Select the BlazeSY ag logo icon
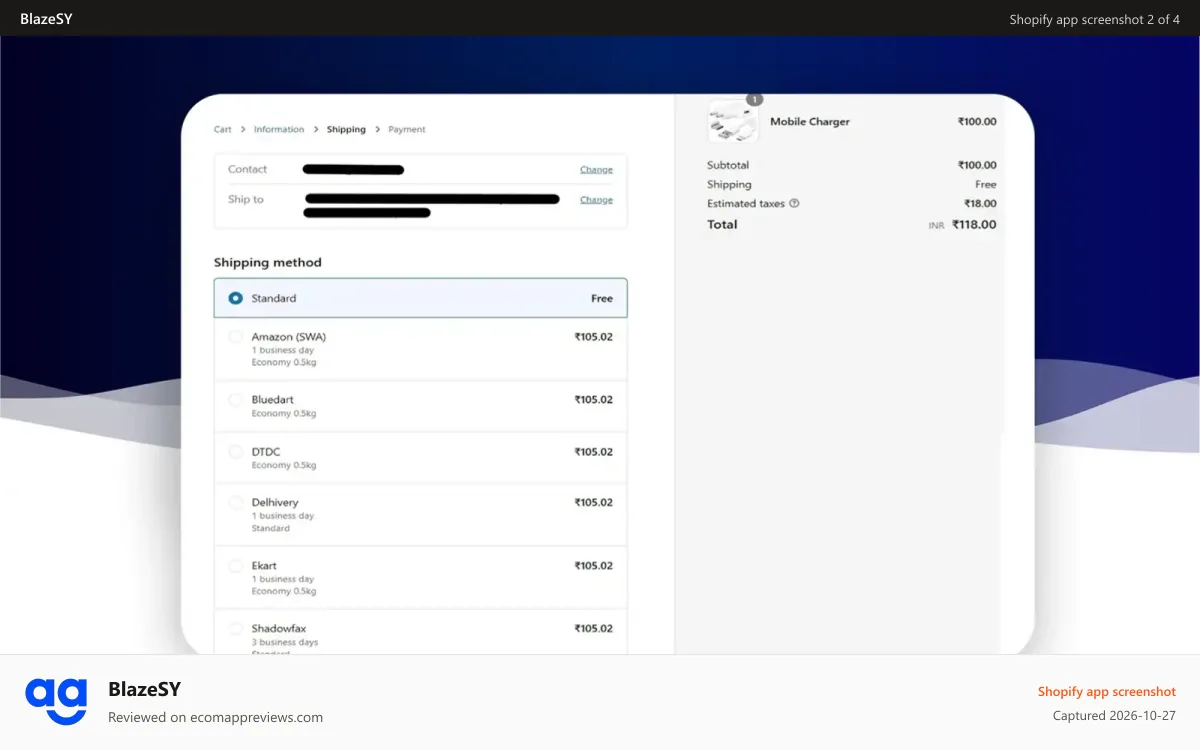This screenshot has height=750, width=1200. tap(56, 701)
